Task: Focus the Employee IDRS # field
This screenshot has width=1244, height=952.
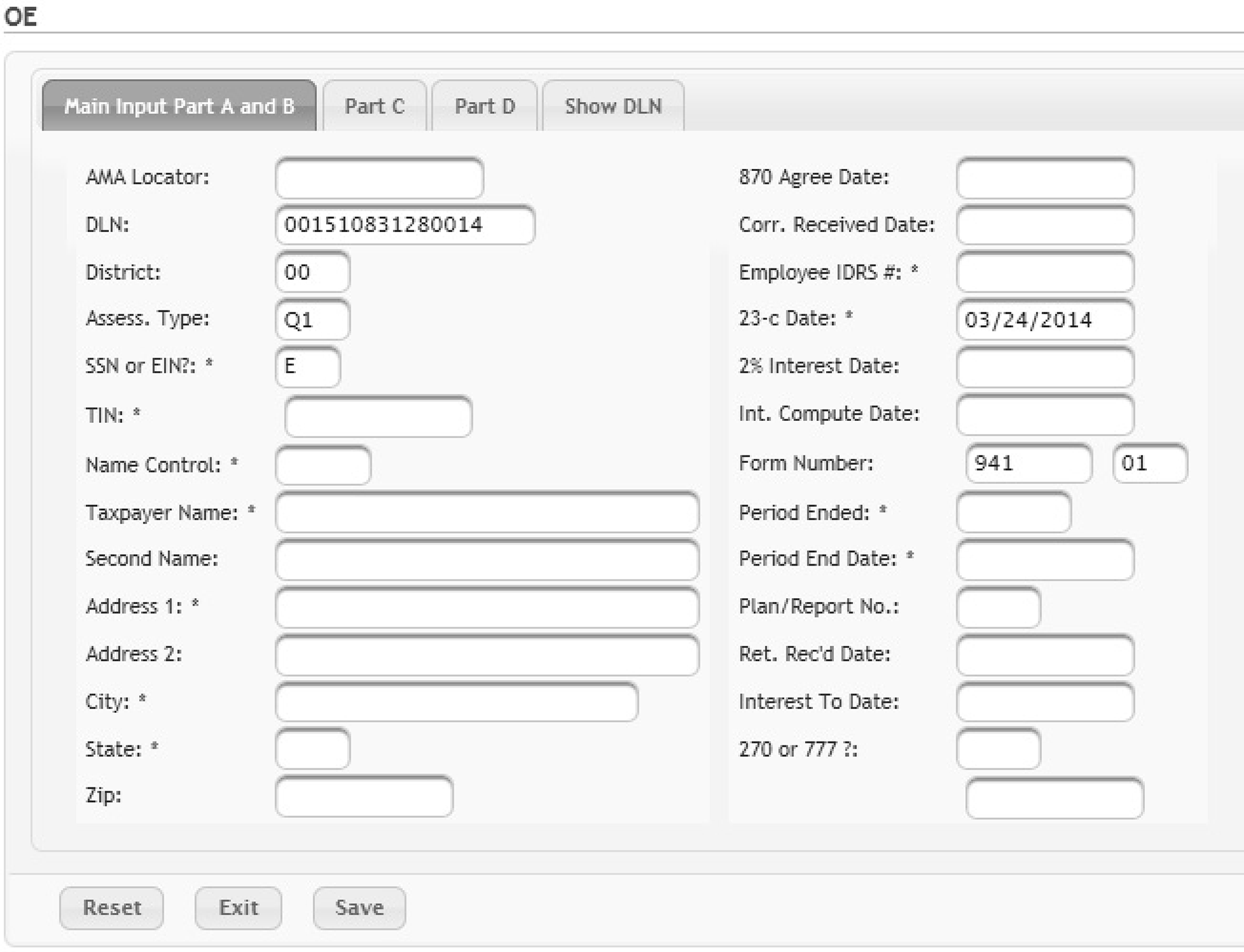Action: point(1045,272)
